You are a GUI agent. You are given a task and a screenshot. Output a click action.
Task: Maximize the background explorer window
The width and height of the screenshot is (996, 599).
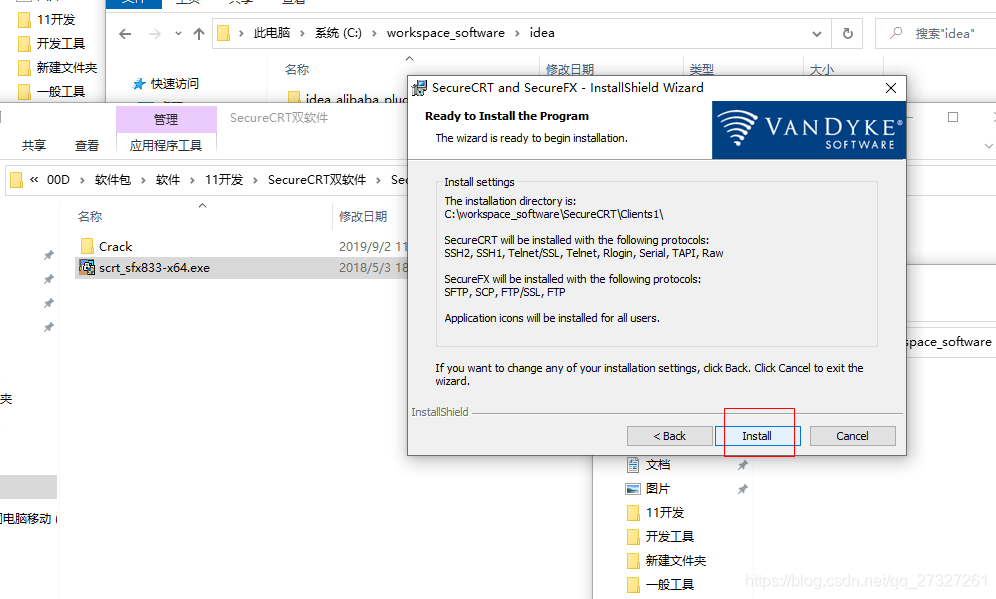click(953, 117)
